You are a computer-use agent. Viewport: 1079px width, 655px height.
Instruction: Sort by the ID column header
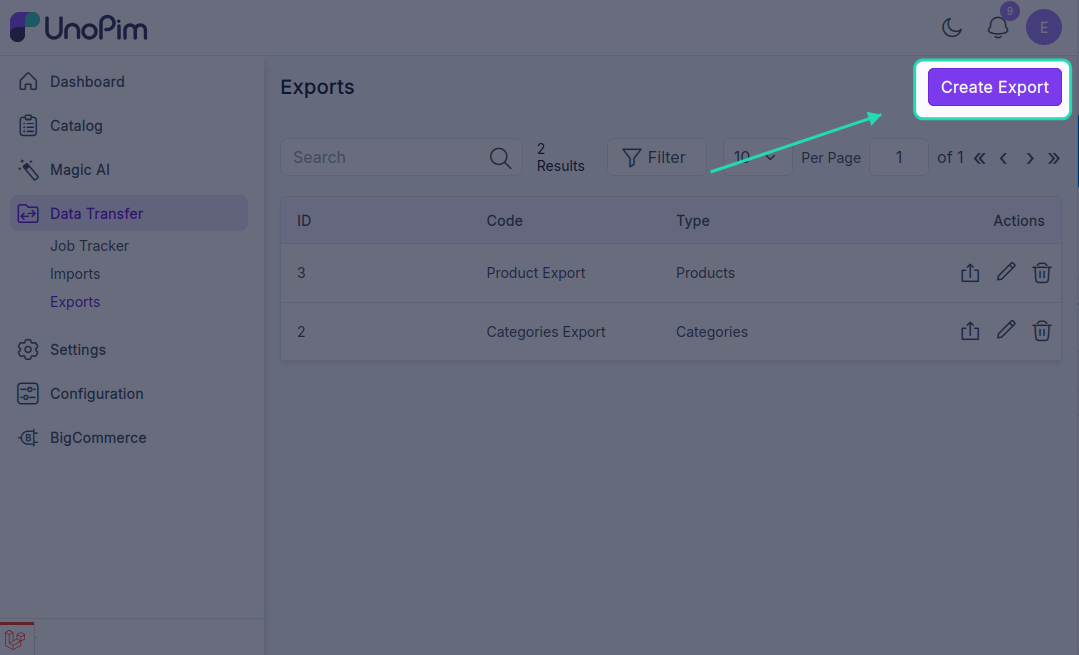pyautogui.click(x=304, y=221)
